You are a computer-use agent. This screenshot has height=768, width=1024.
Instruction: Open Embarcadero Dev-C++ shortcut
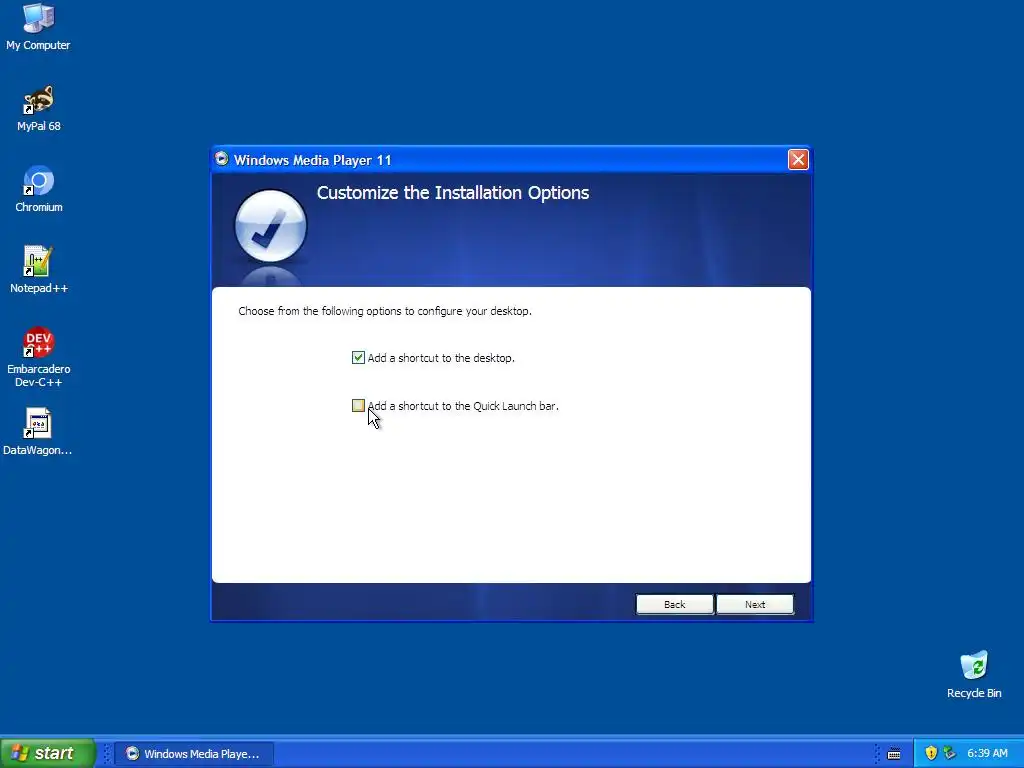click(39, 357)
